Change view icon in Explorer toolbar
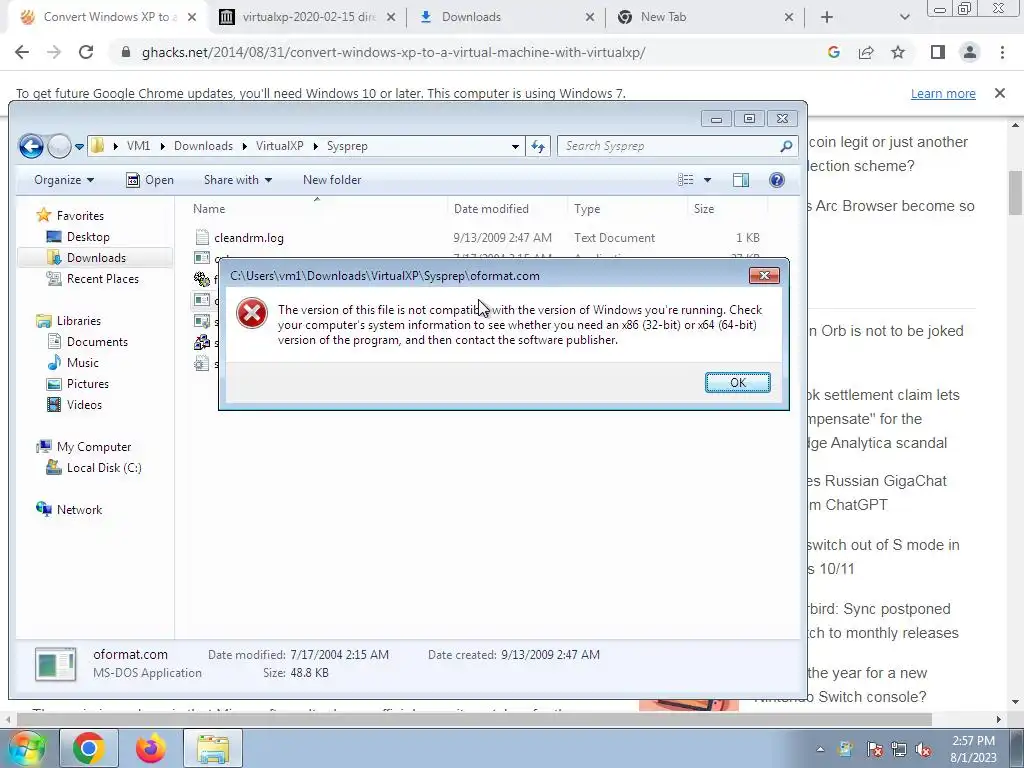The width and height of the screenshot is (1024, 768). tap(685, 180)
